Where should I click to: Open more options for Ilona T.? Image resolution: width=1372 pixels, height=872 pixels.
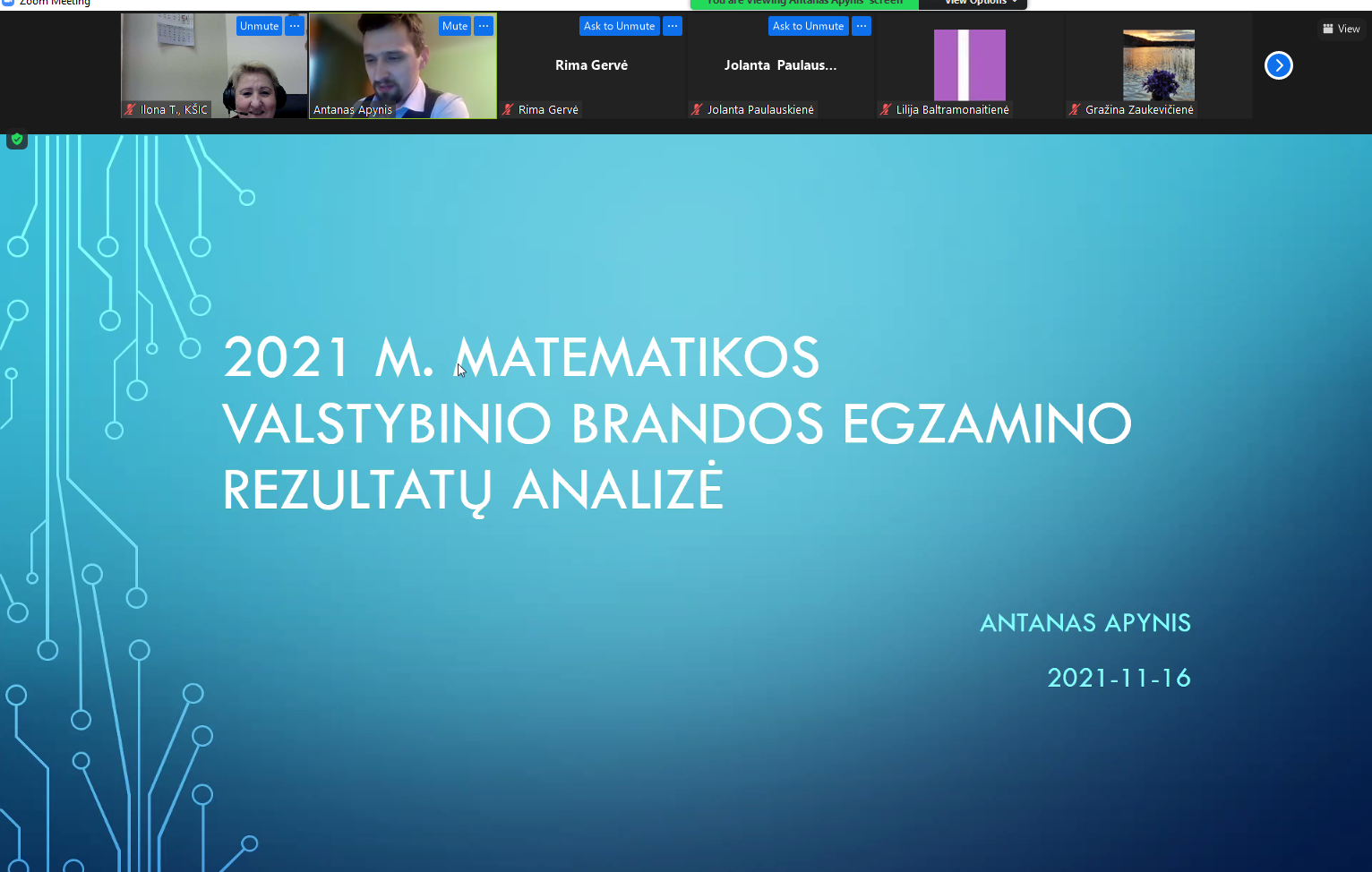coord(295,26)
